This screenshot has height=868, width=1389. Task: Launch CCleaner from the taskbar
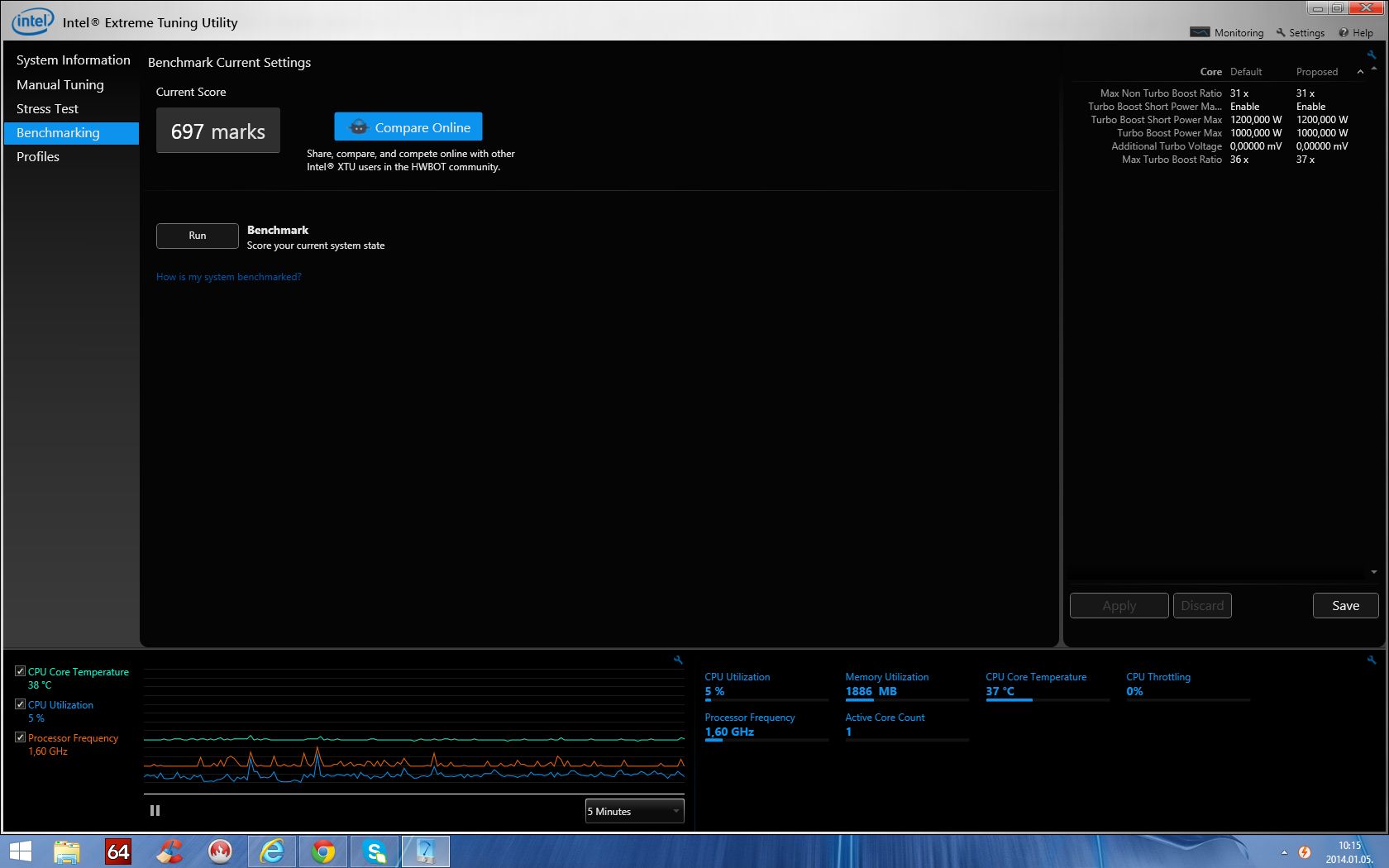[x=169, y=851]
